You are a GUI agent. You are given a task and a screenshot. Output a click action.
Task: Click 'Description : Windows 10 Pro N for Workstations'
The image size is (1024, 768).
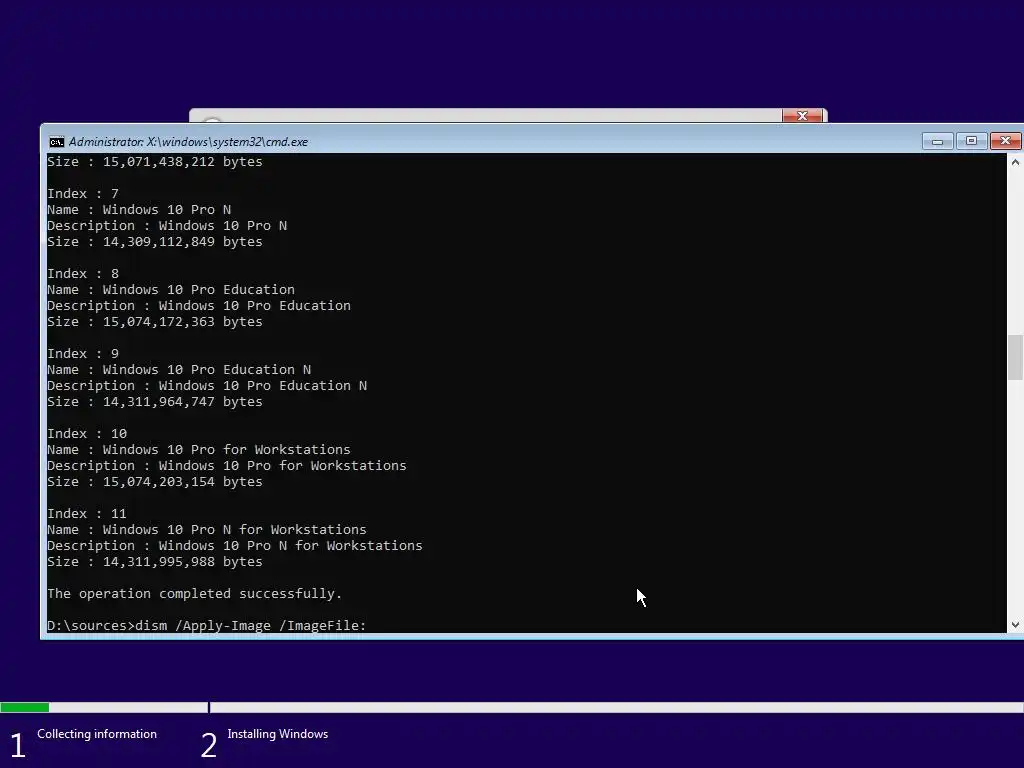pos(235,546)
